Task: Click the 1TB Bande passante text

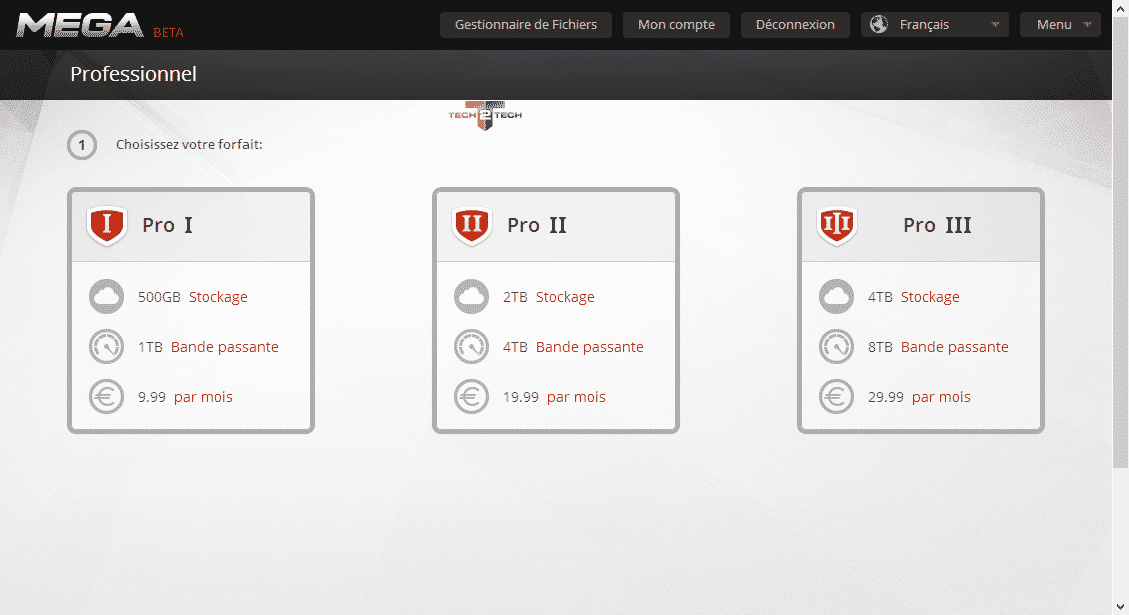Action: (208, 347)
